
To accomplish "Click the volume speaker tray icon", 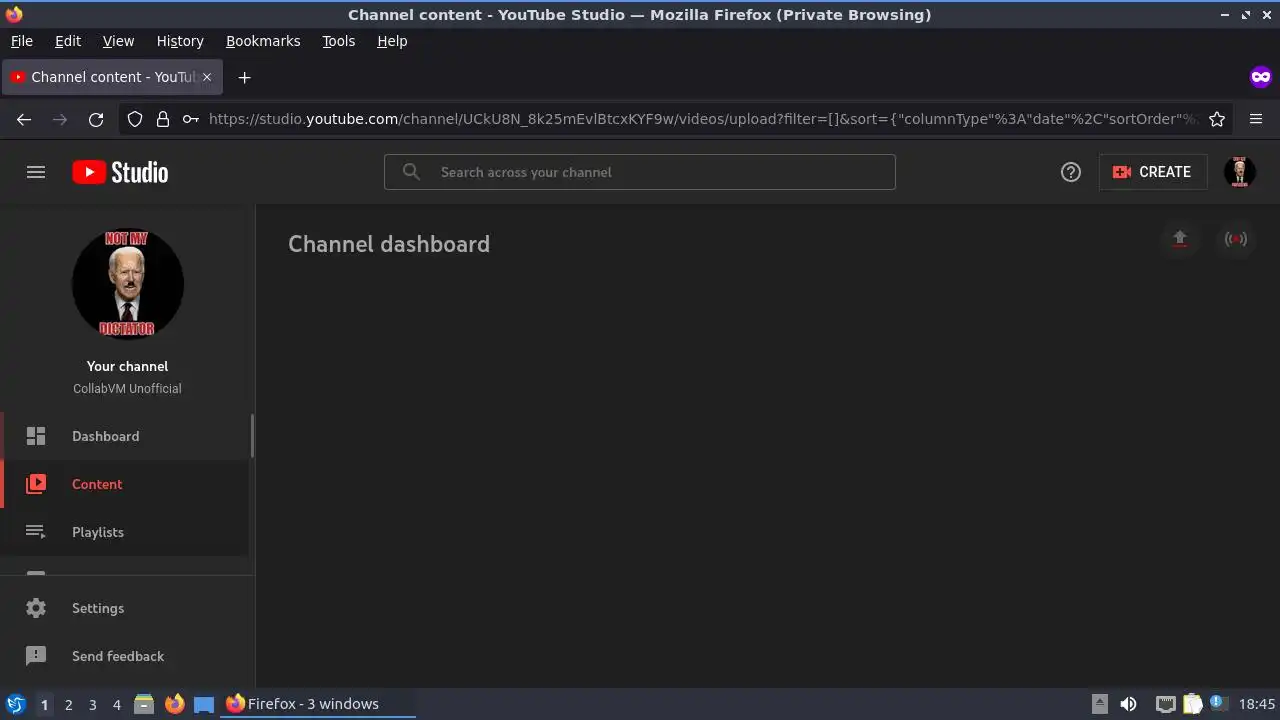I will point(1128,704).
